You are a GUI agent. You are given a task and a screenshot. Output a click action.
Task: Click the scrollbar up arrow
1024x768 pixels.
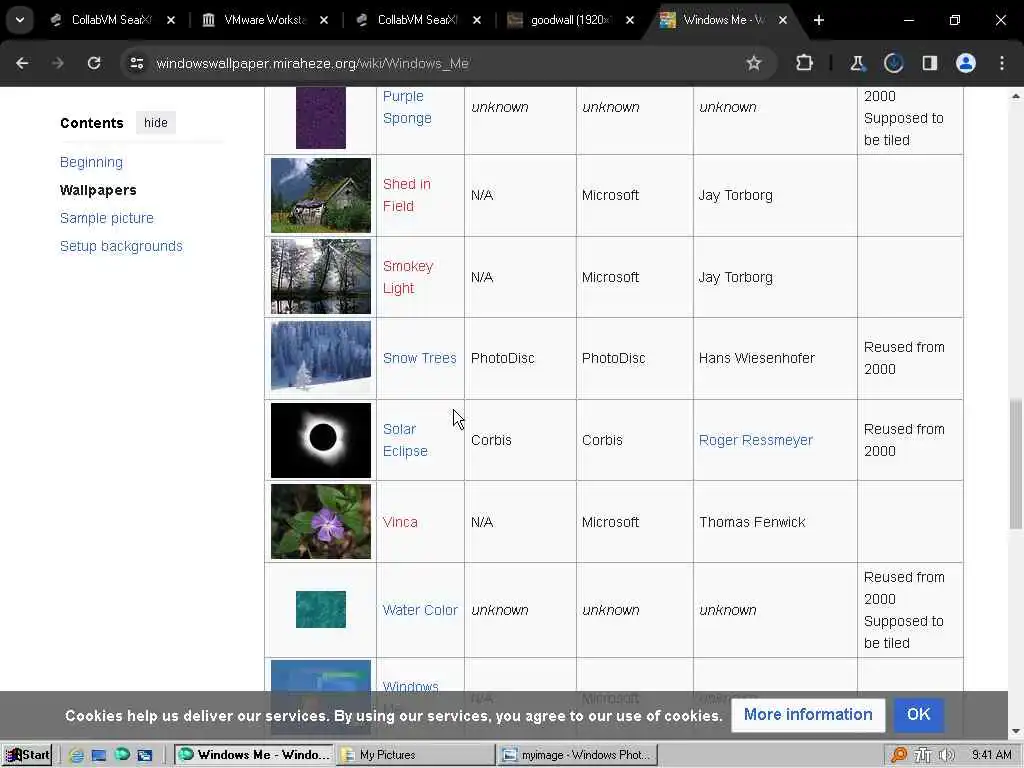tap(1016, 96)
